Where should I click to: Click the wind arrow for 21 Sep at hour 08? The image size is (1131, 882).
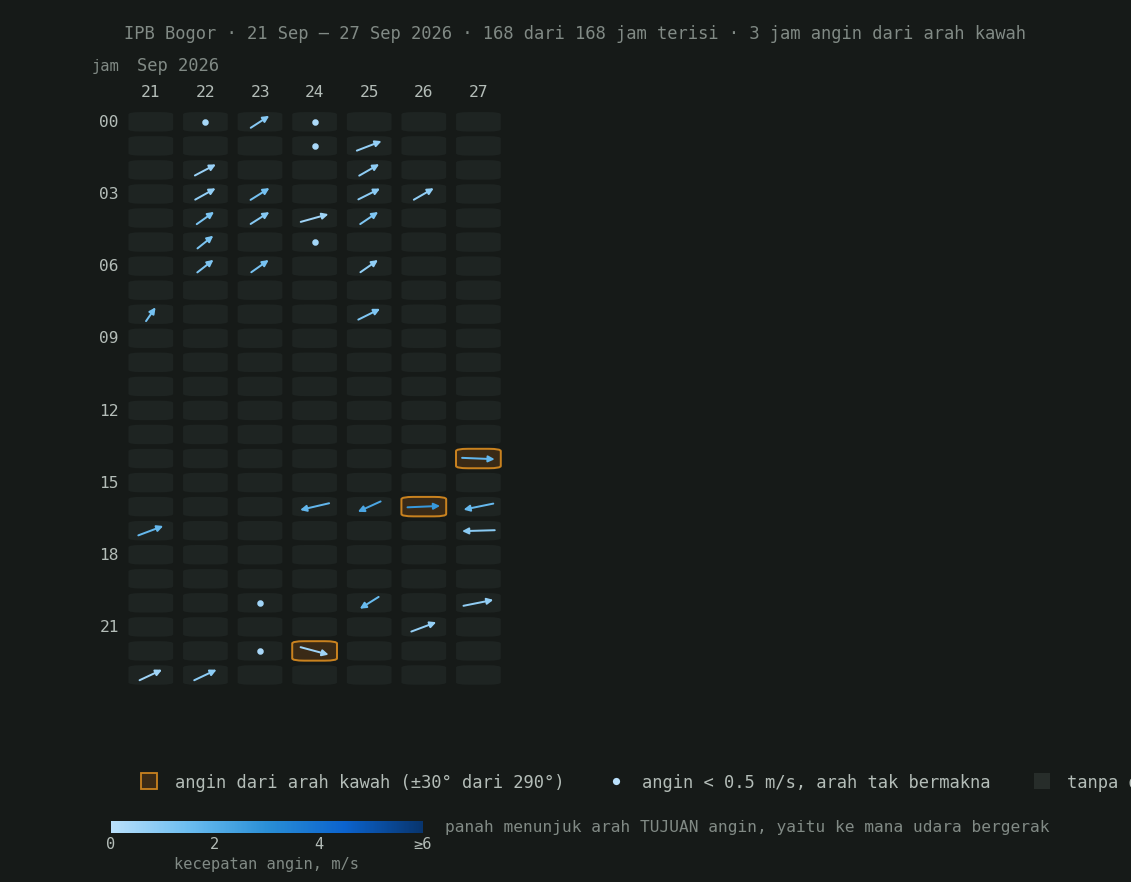(x=151, y=314)
